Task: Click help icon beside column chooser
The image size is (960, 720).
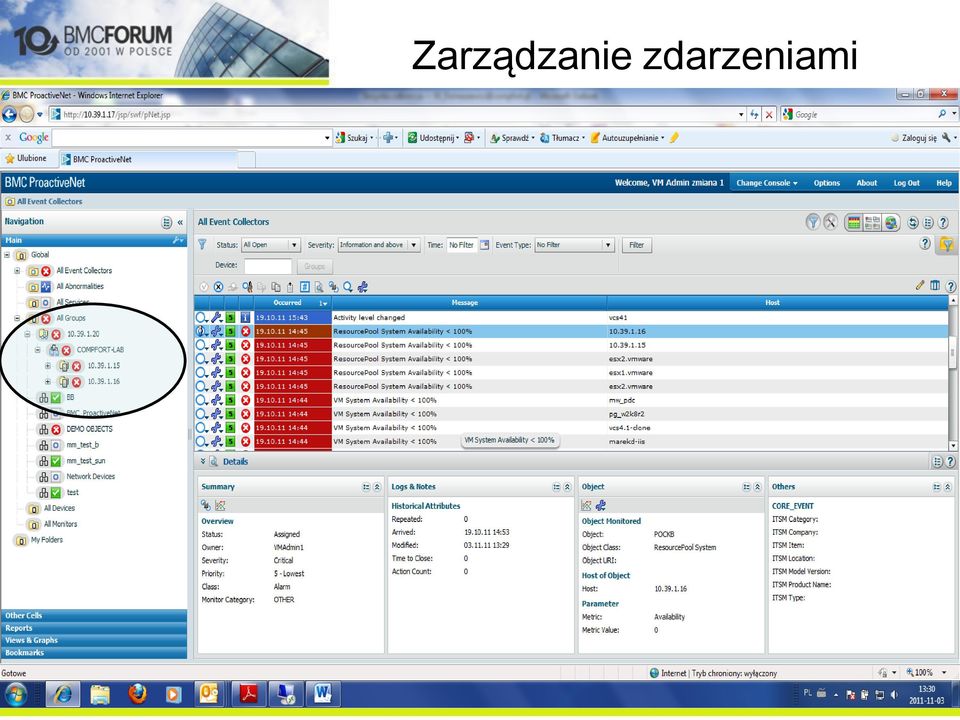Action: click(x=950, y=285)
